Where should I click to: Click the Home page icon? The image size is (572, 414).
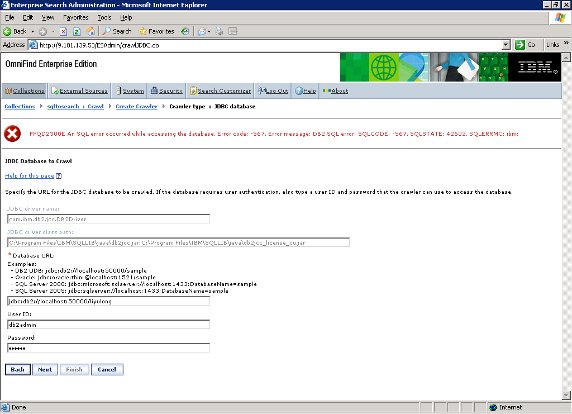click(90, 31)
